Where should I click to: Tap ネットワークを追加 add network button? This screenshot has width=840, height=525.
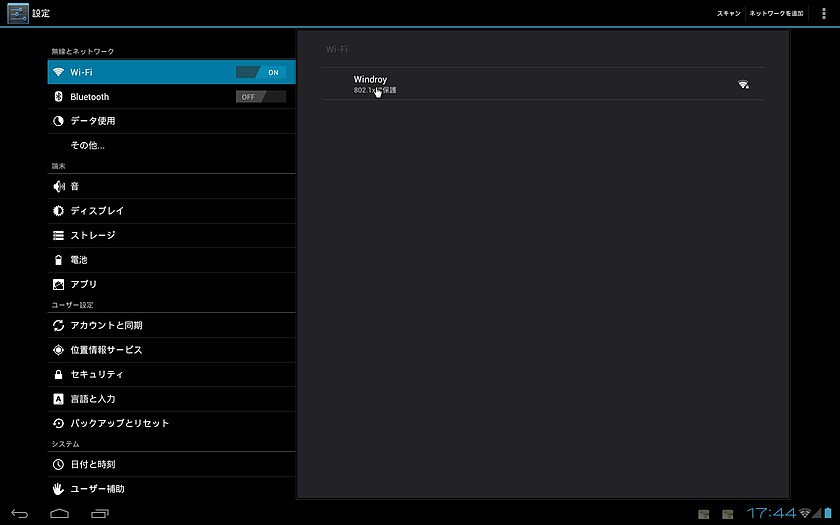coord(776,13)
